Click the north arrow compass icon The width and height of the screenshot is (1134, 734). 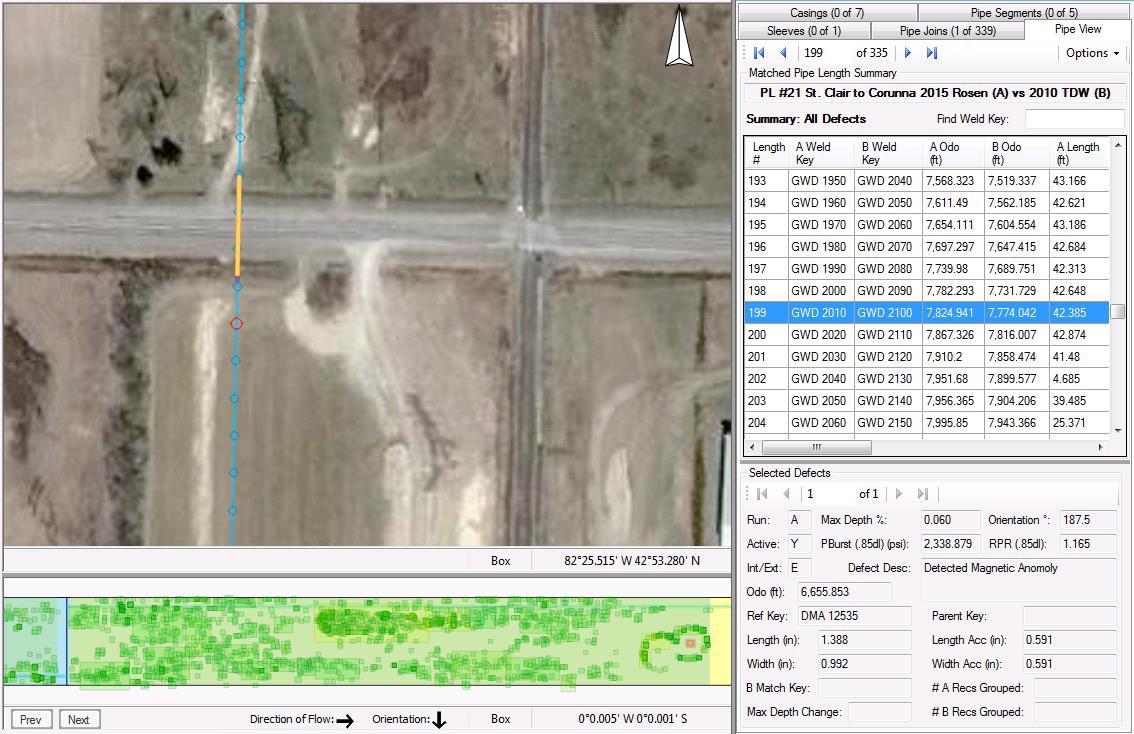click(679, 37)
